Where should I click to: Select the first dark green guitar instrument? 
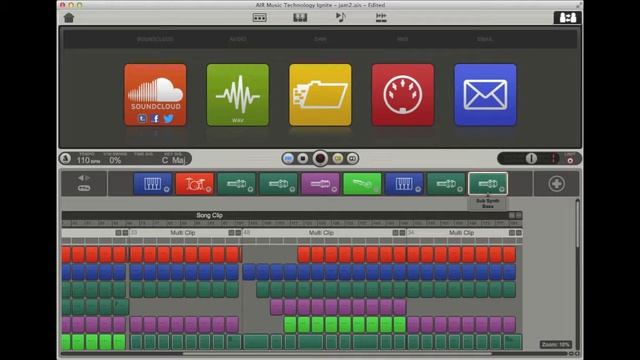pos(236,184)
